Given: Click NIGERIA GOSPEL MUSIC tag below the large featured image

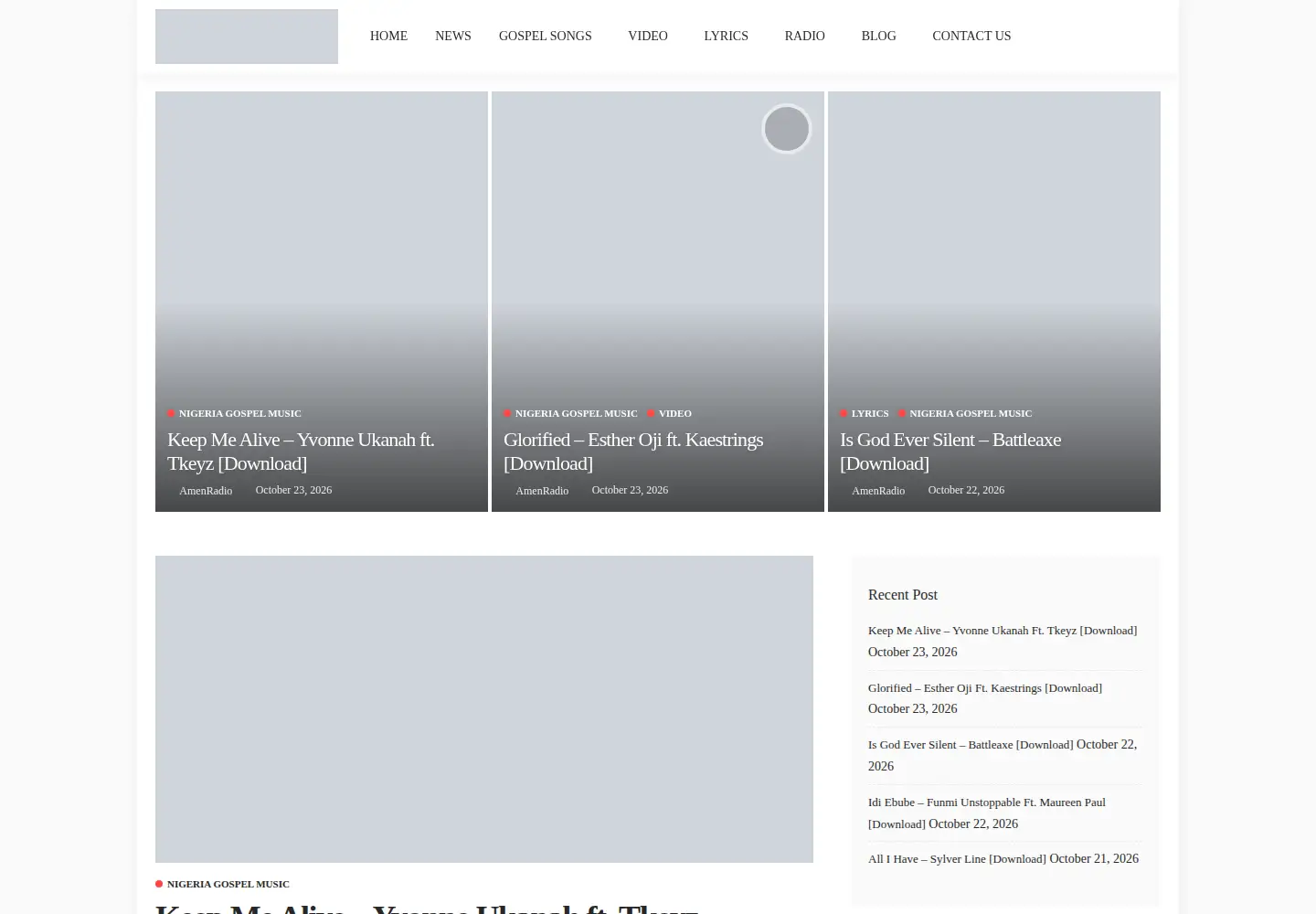Looking at the screenshot, I should [x=228, y=884].
